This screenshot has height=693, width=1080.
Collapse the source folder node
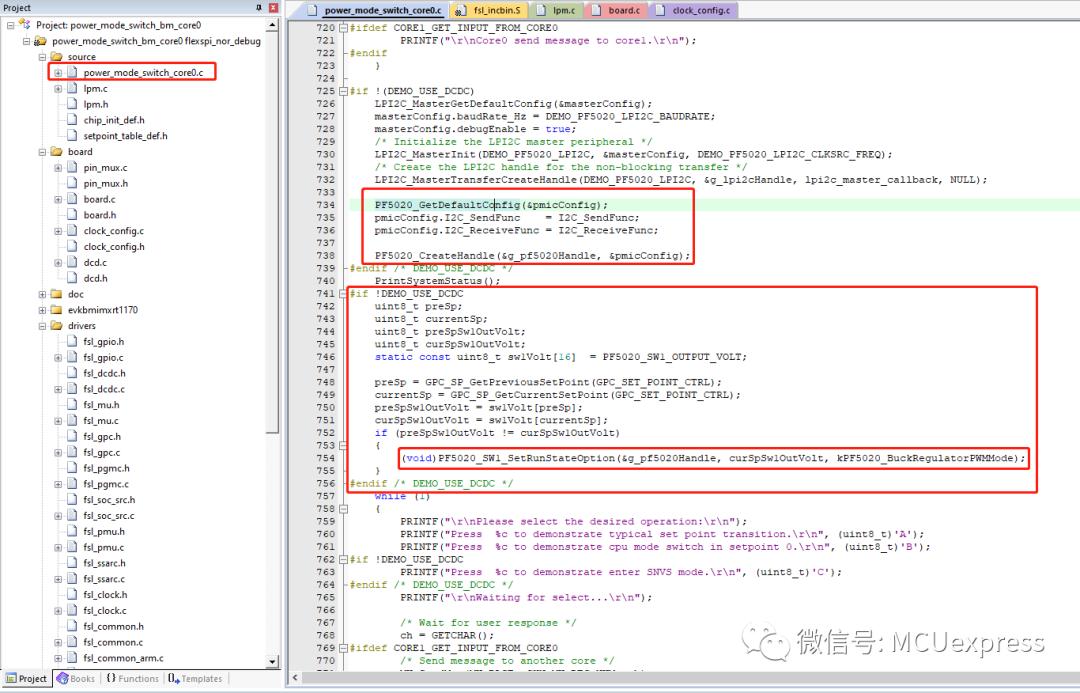pyautogui.click(x=42, y=56)
